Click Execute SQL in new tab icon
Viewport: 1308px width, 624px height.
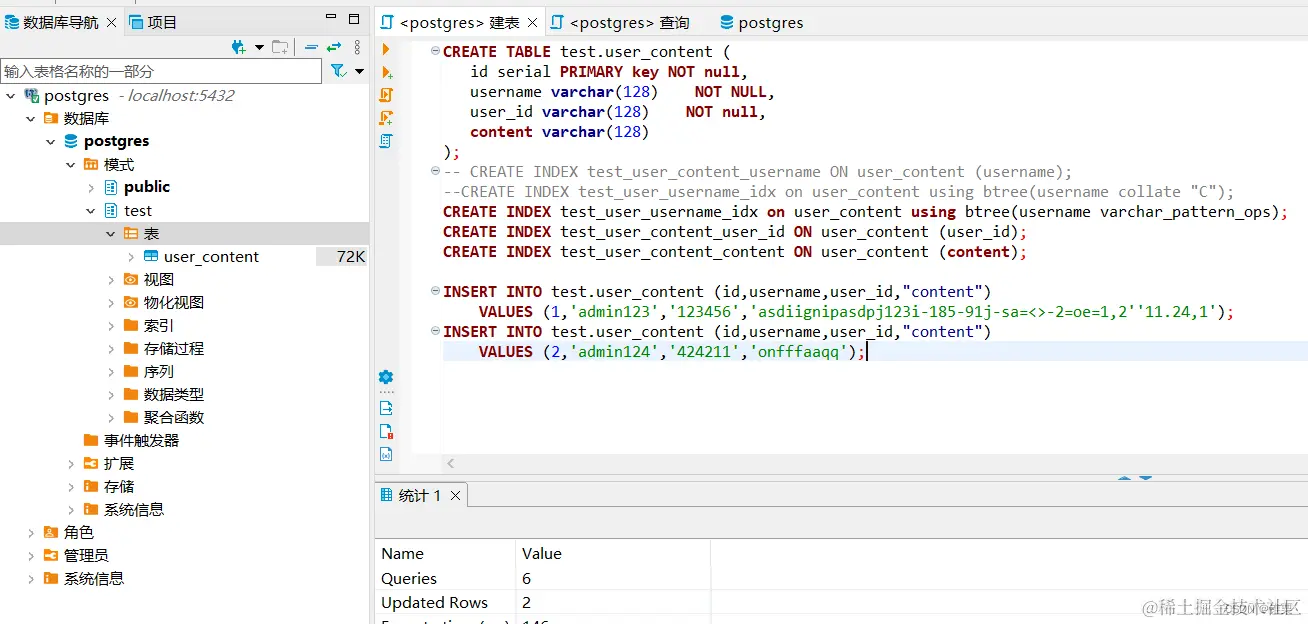pos(386,72)
